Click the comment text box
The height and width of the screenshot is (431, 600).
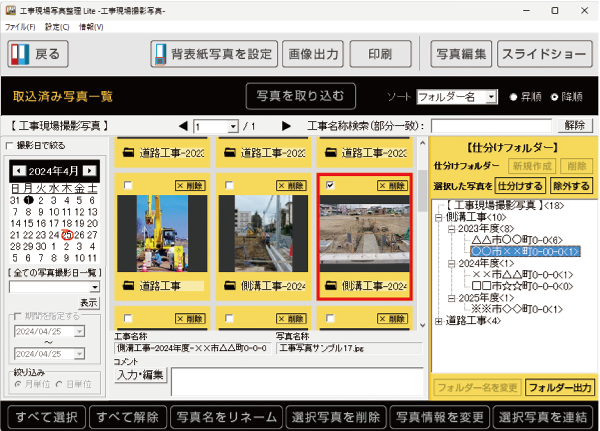[298, 381]
